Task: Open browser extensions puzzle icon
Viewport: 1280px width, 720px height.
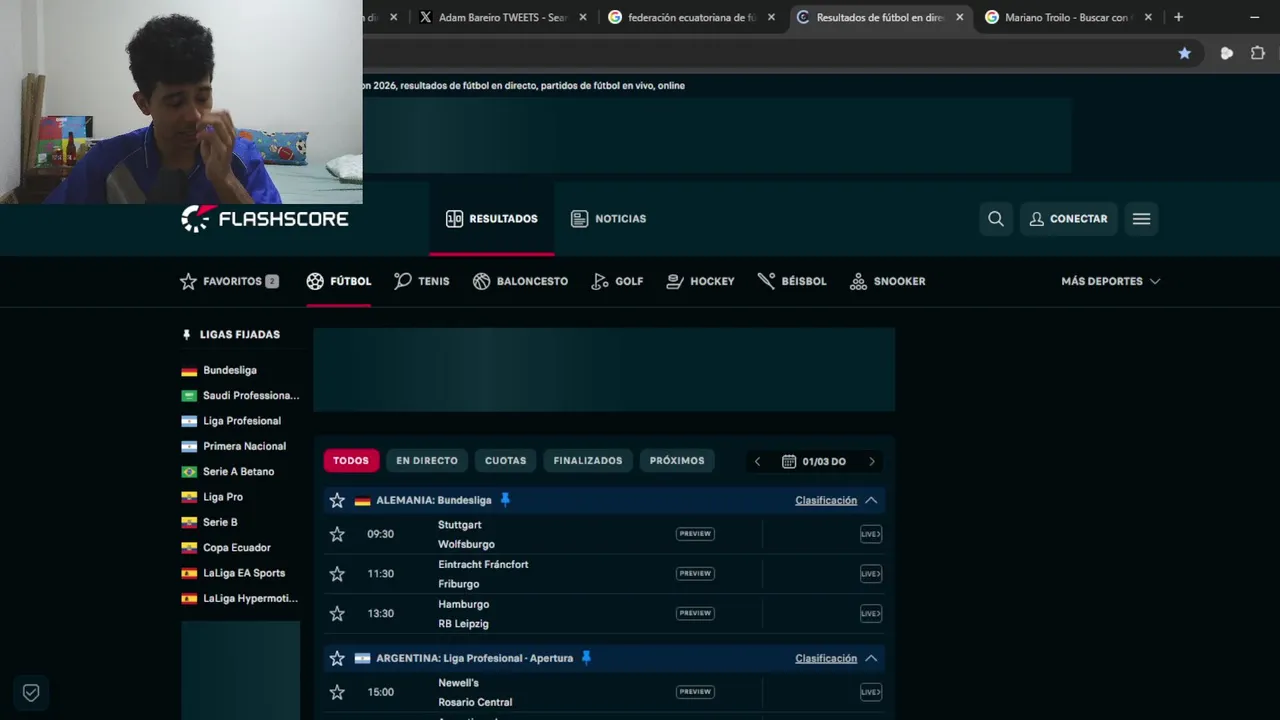Action: click(1258, 53)
